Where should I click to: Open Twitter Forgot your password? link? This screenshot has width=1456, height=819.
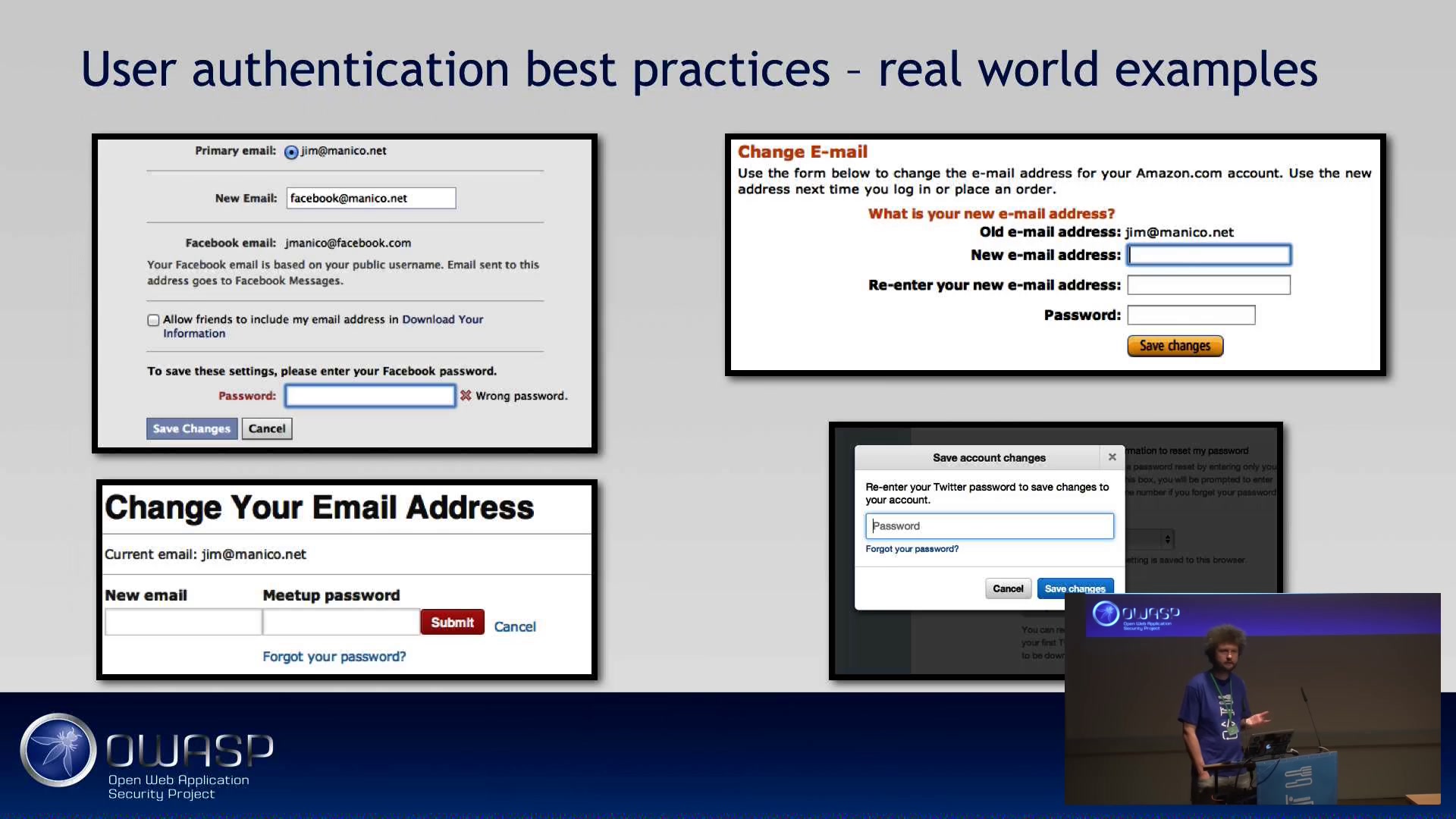[912, 549]
